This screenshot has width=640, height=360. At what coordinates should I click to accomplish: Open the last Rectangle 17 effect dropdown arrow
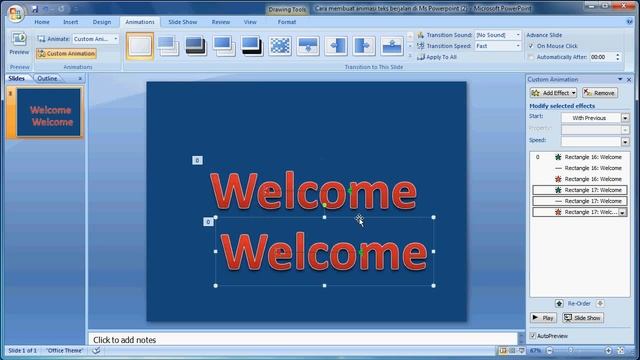coord(622,212)
